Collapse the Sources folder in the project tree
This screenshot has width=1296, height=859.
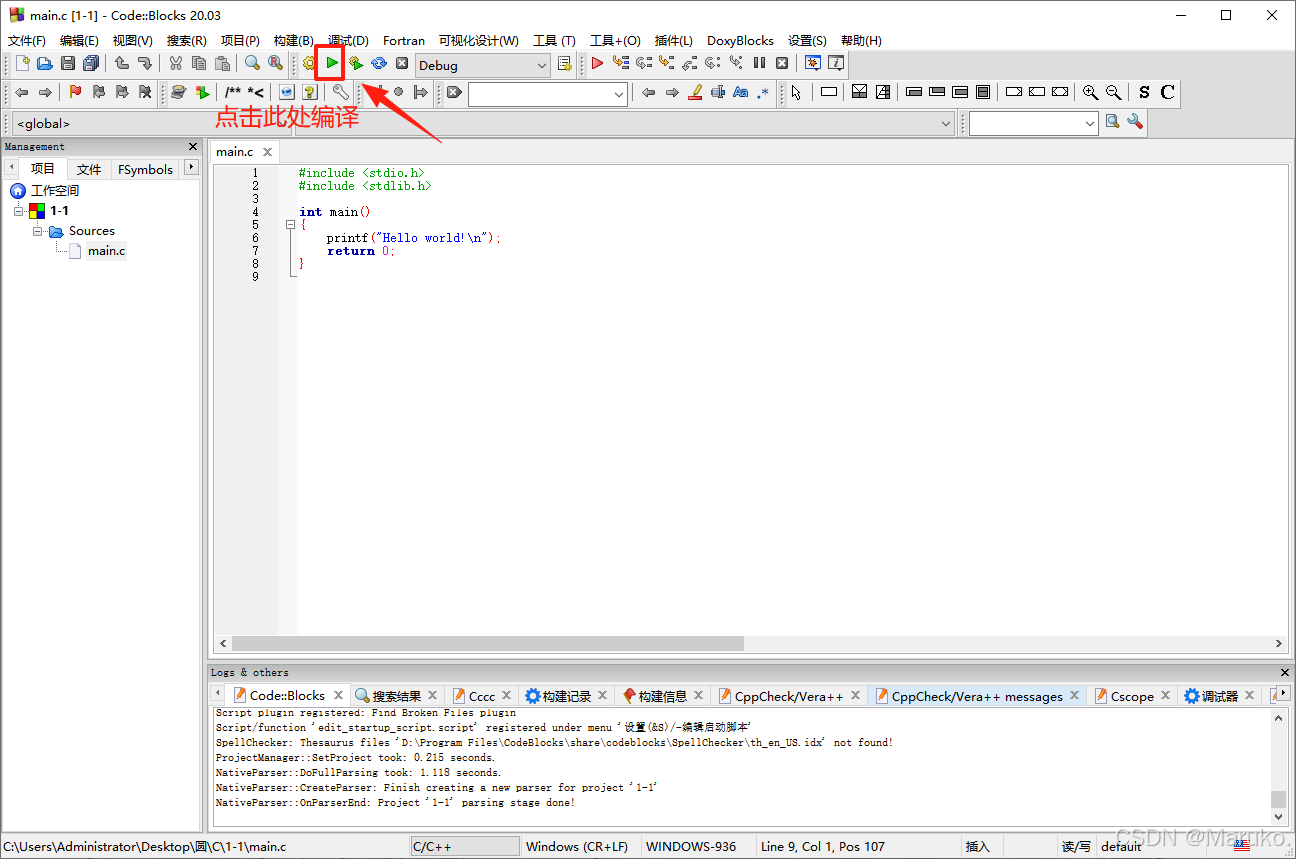tap(38, 231)
